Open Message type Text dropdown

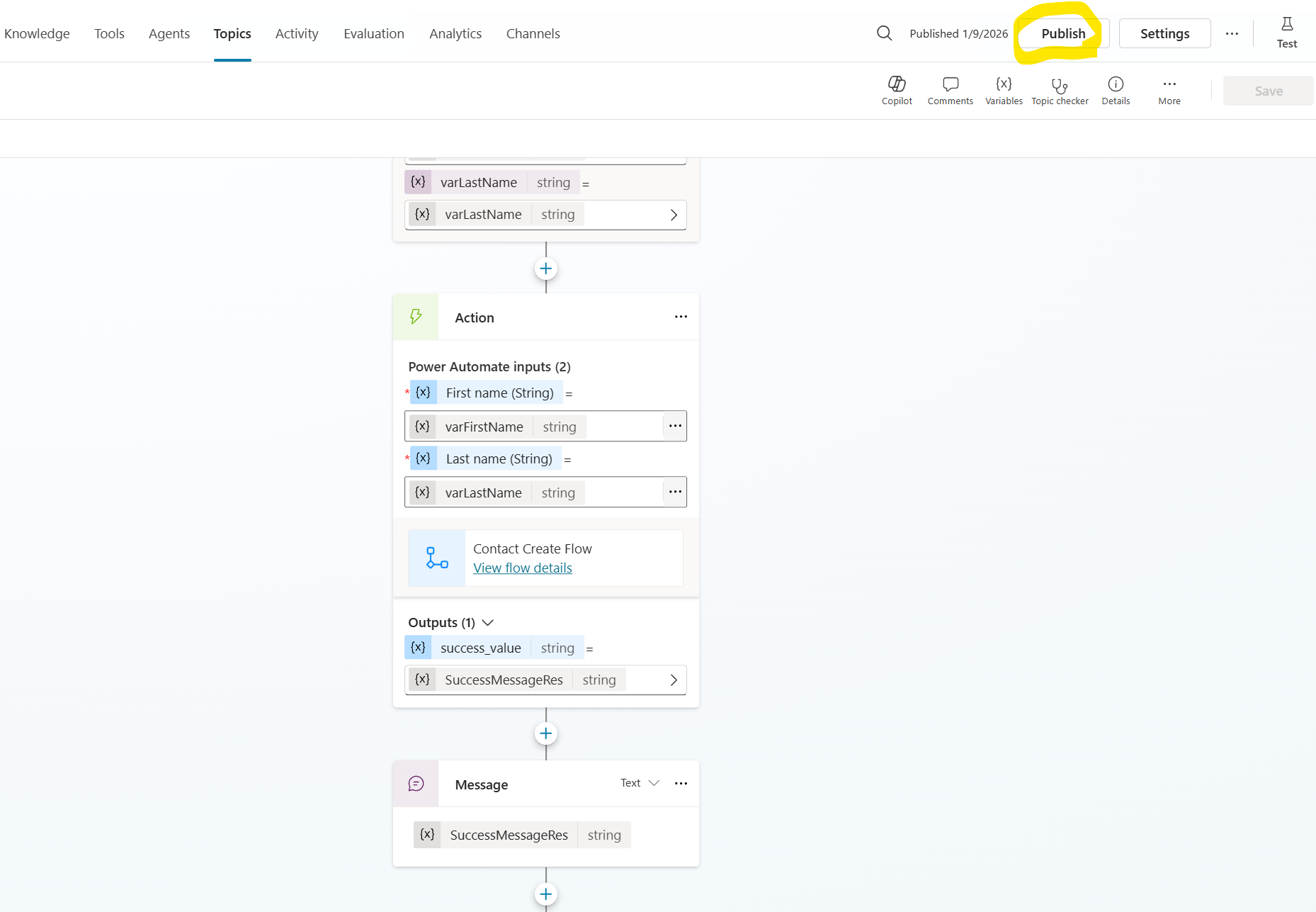640,783
